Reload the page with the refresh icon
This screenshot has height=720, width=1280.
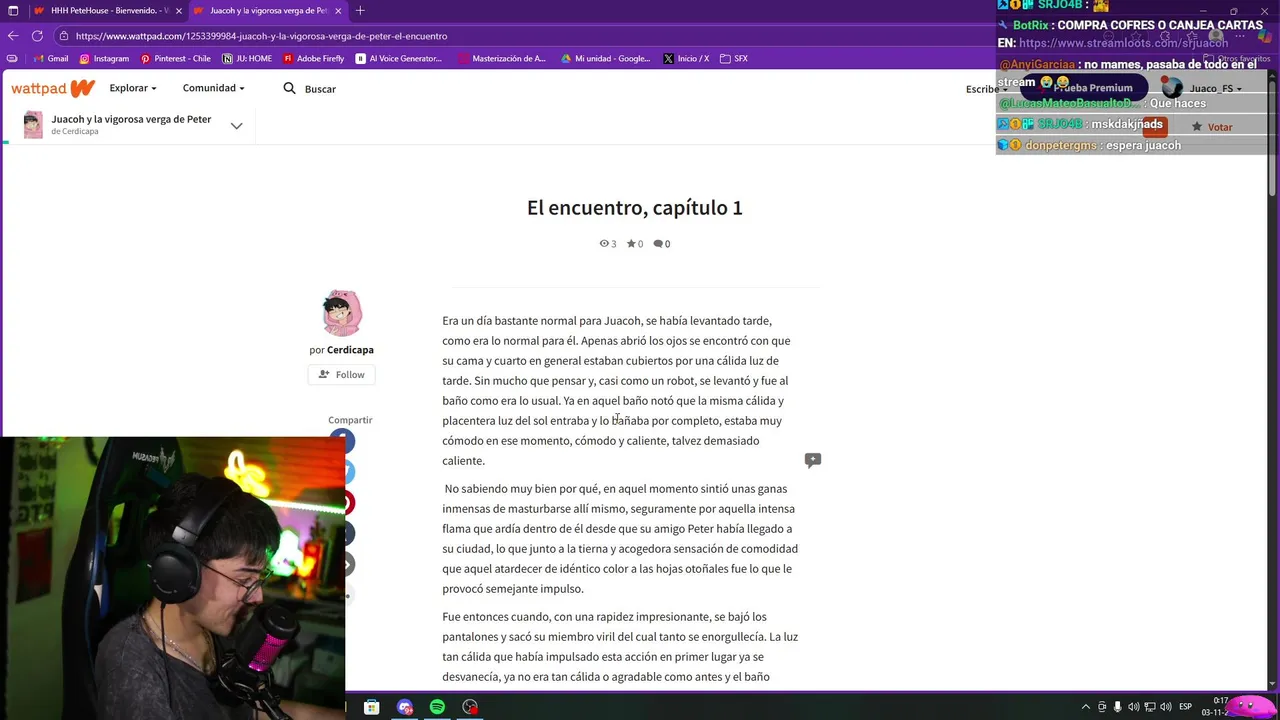coord(37,36)
